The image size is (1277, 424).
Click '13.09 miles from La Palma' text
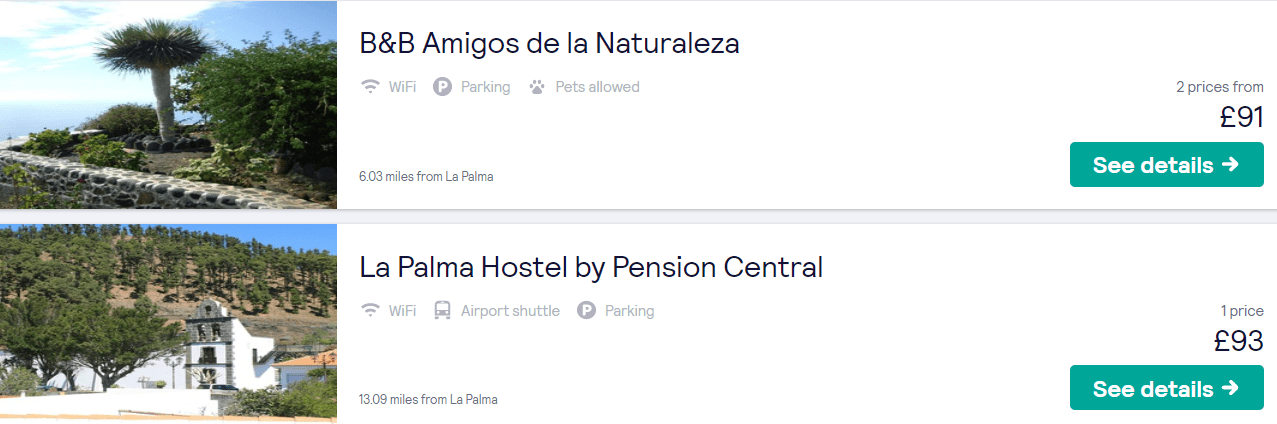(428, 400)
